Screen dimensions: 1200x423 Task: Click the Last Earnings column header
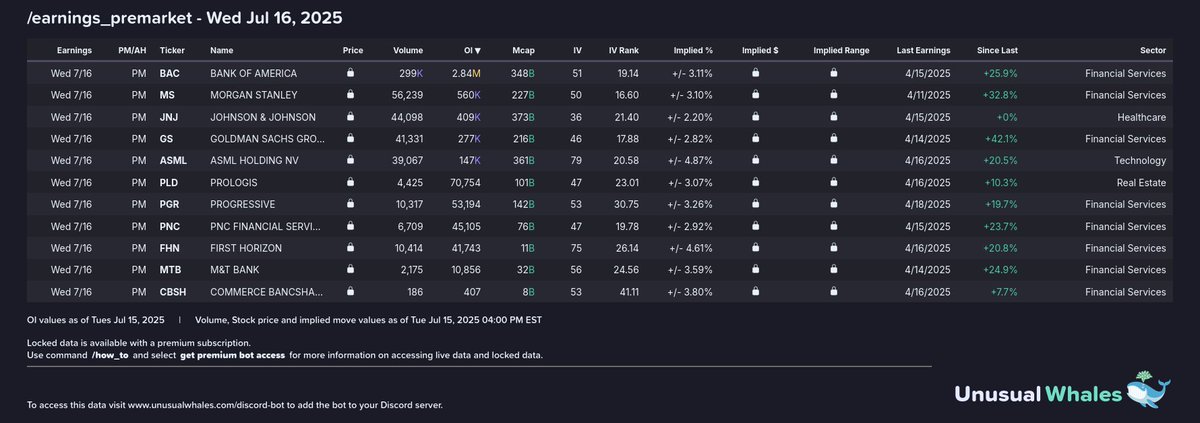pos(924,50)
